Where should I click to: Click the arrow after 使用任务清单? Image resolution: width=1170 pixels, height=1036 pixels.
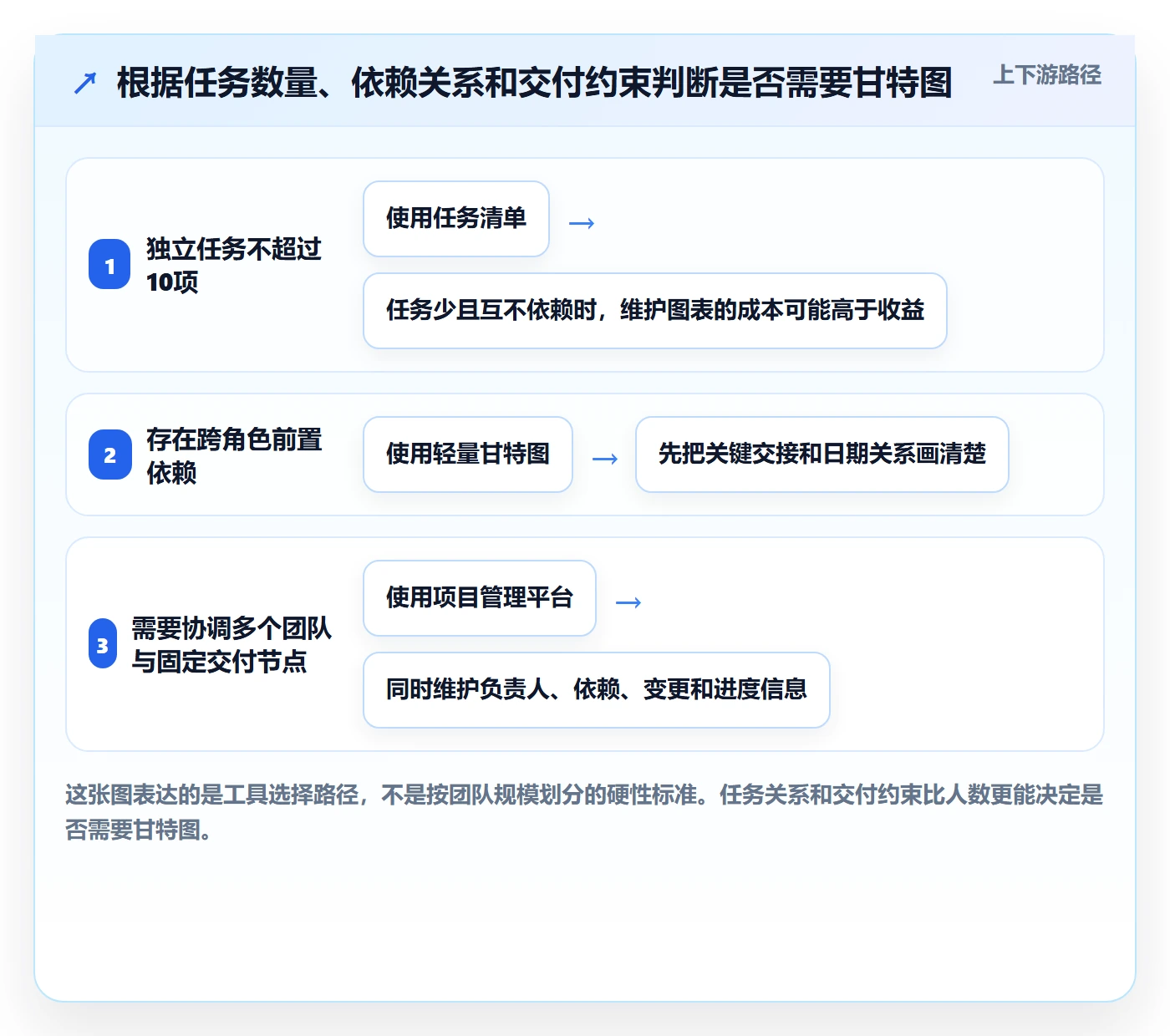point(582,223)
